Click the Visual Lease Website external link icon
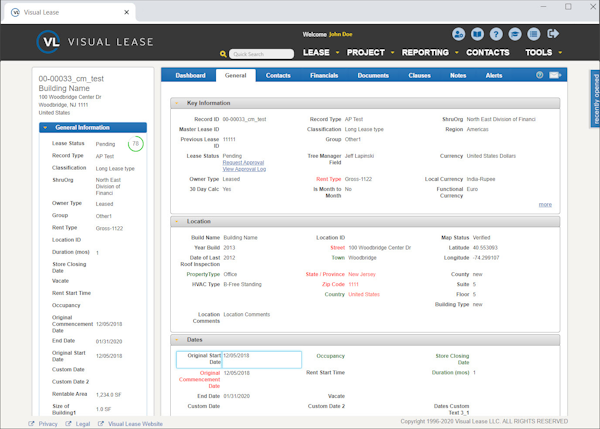Viewport: 600px width, 429px height. point(101,424)
